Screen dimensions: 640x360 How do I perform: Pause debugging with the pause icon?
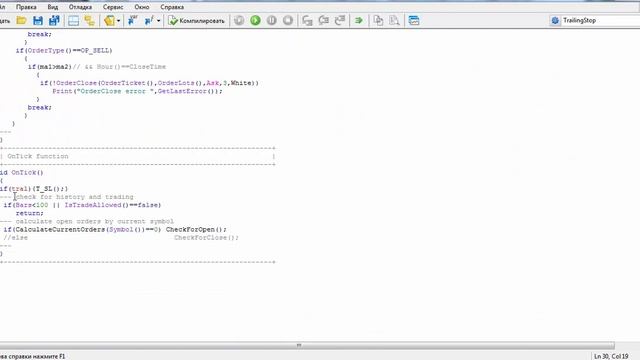[x=271, y=20]
